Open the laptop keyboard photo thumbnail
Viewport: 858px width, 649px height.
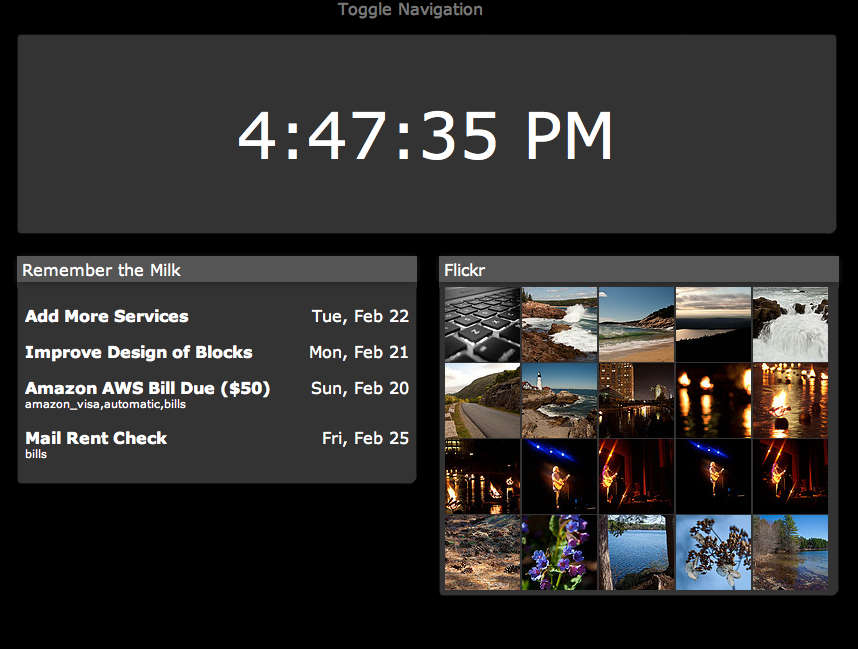[482, 324]
